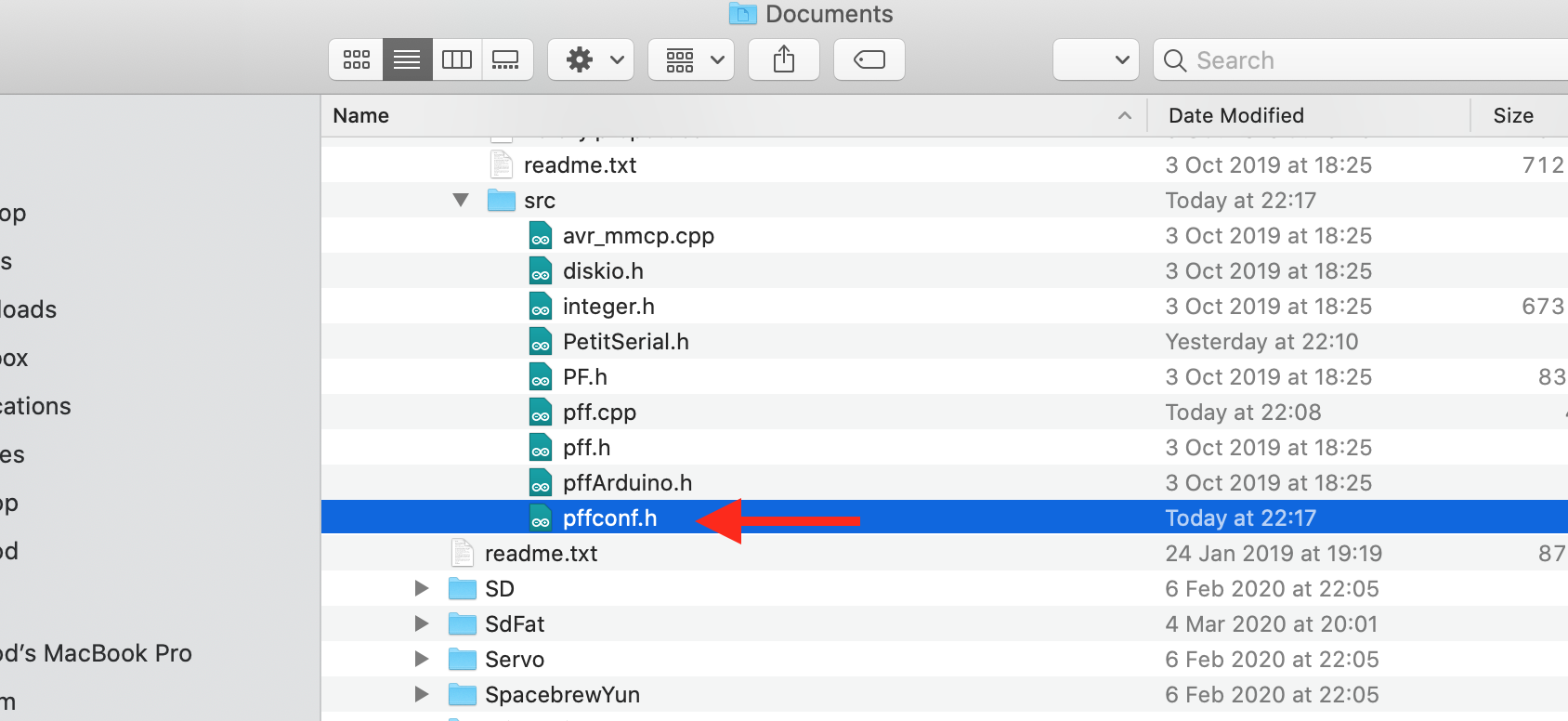Sort by Date Modified column
The height and width of the screenshot is (721, 1568).
click(x=1235, y=116)
